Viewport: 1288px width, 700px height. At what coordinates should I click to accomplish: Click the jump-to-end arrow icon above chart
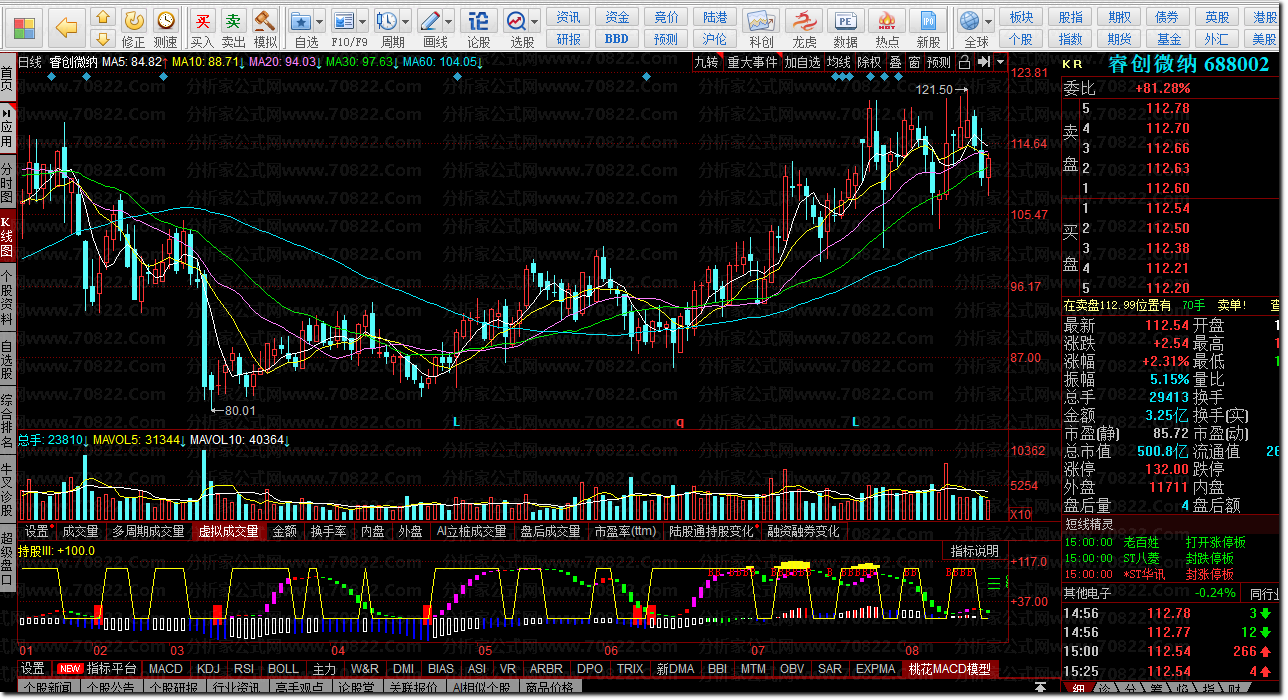pyautogui.click(x=984, y=62)
